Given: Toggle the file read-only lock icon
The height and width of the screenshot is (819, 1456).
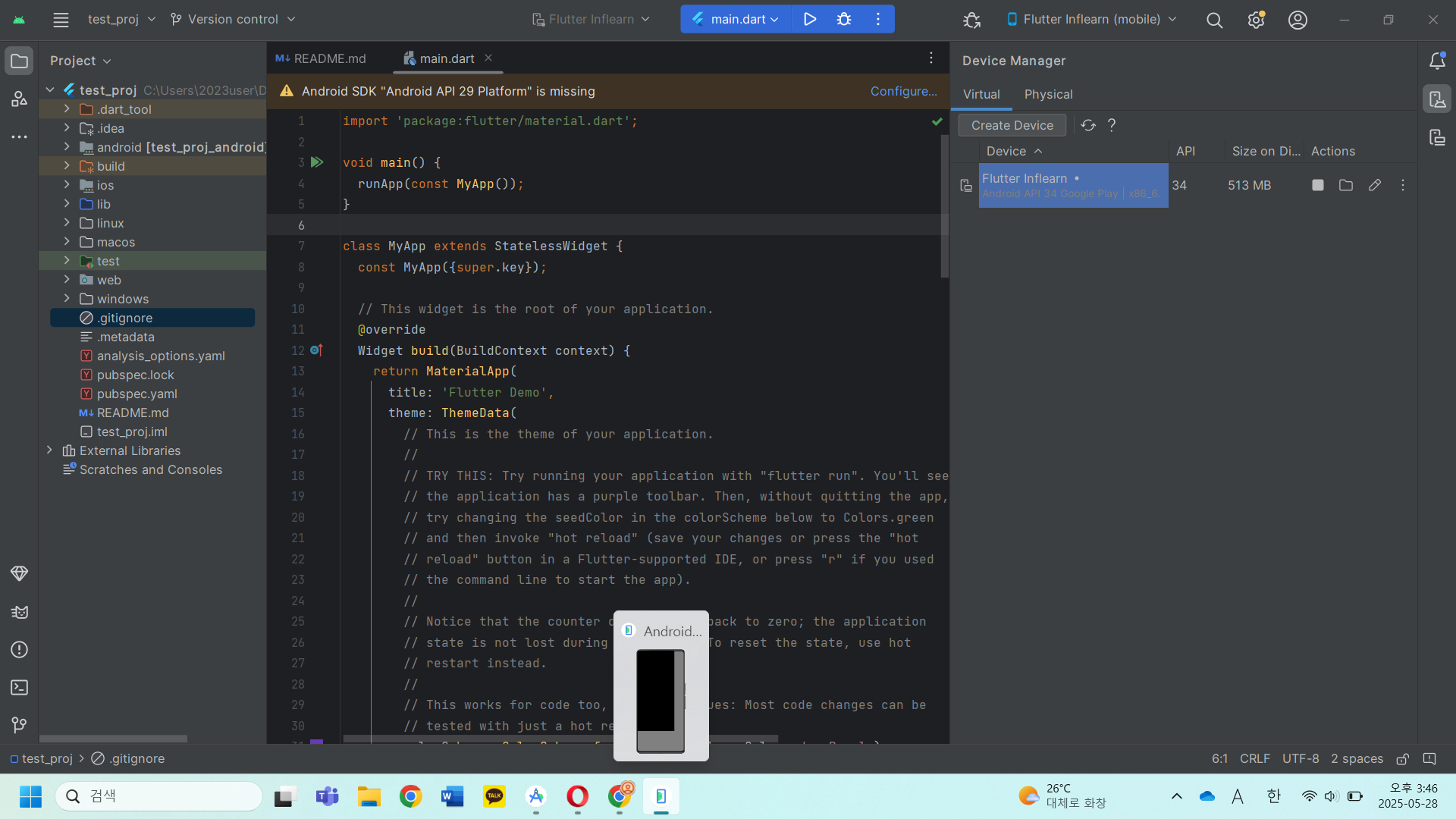Looking at the screenshot, I should click(x=1402, y=759).
